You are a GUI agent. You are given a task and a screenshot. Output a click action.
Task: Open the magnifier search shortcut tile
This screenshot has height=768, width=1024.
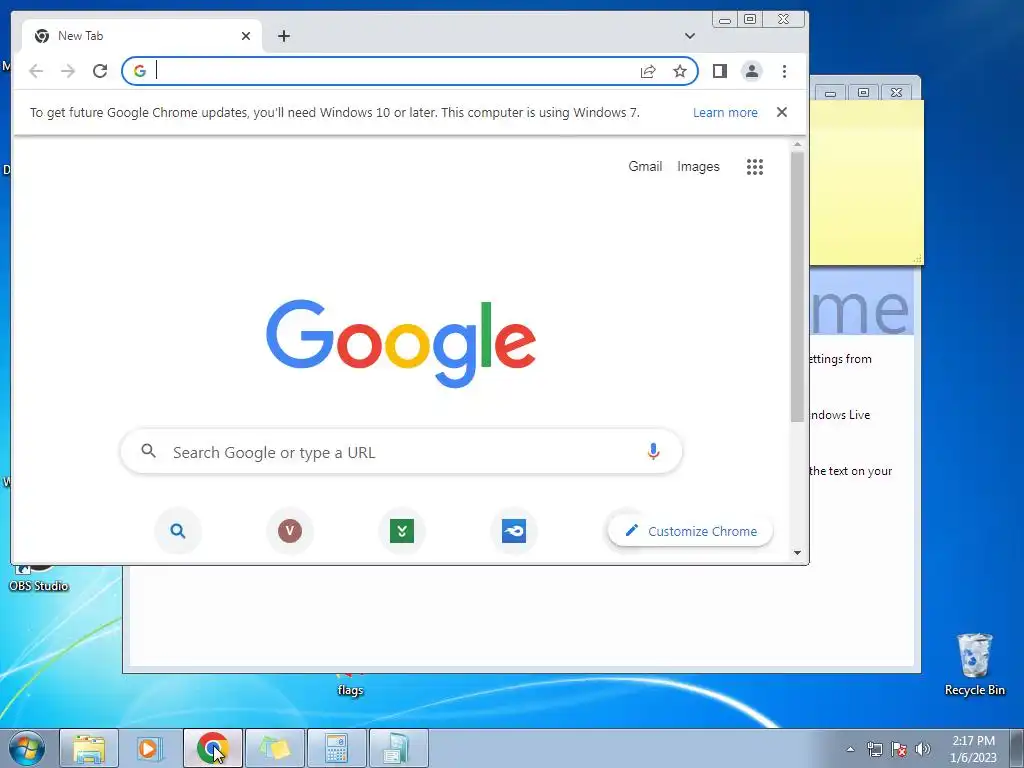click(178, 531)
